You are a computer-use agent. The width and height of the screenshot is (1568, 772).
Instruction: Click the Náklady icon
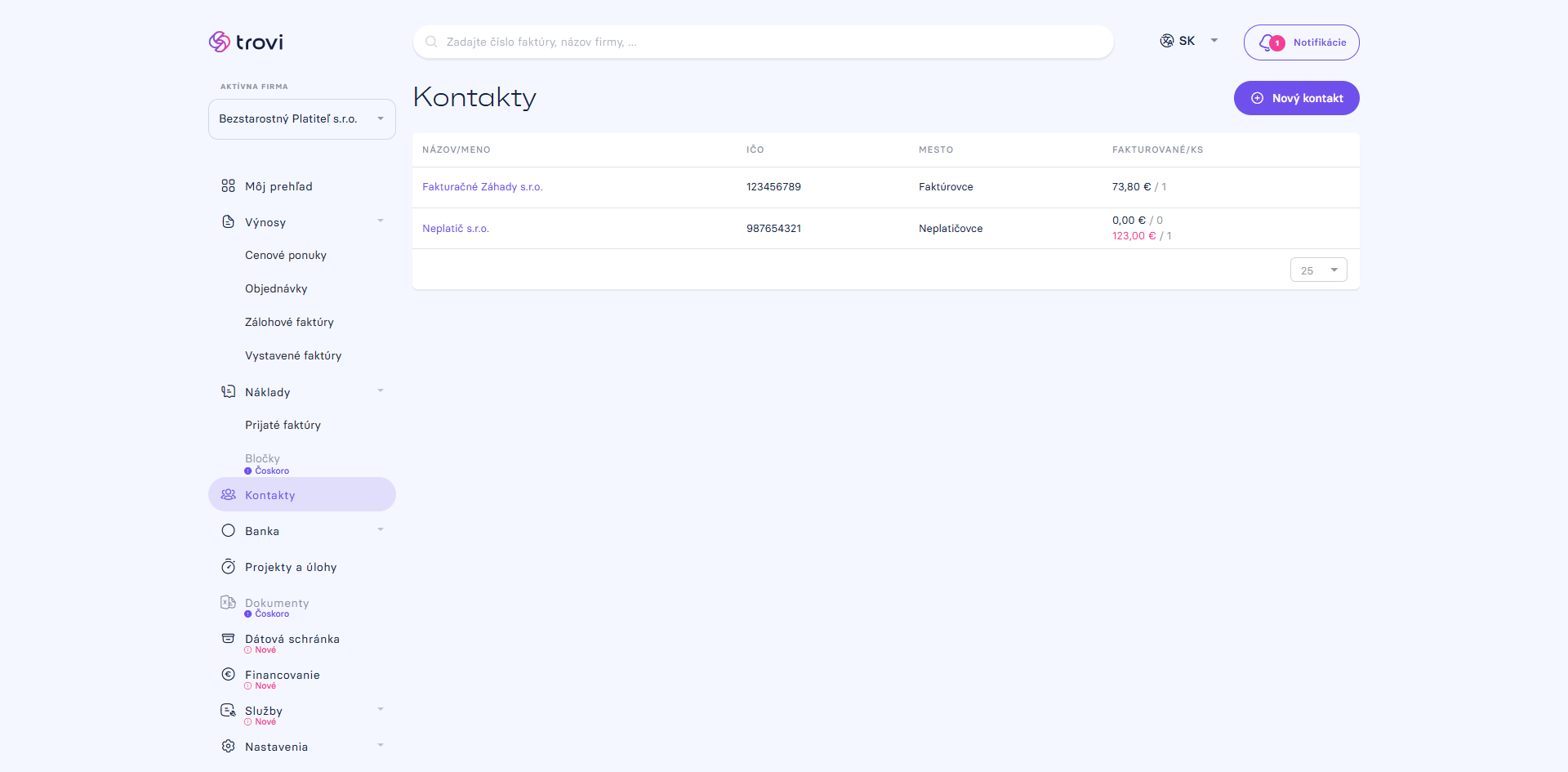pos(228,392)
